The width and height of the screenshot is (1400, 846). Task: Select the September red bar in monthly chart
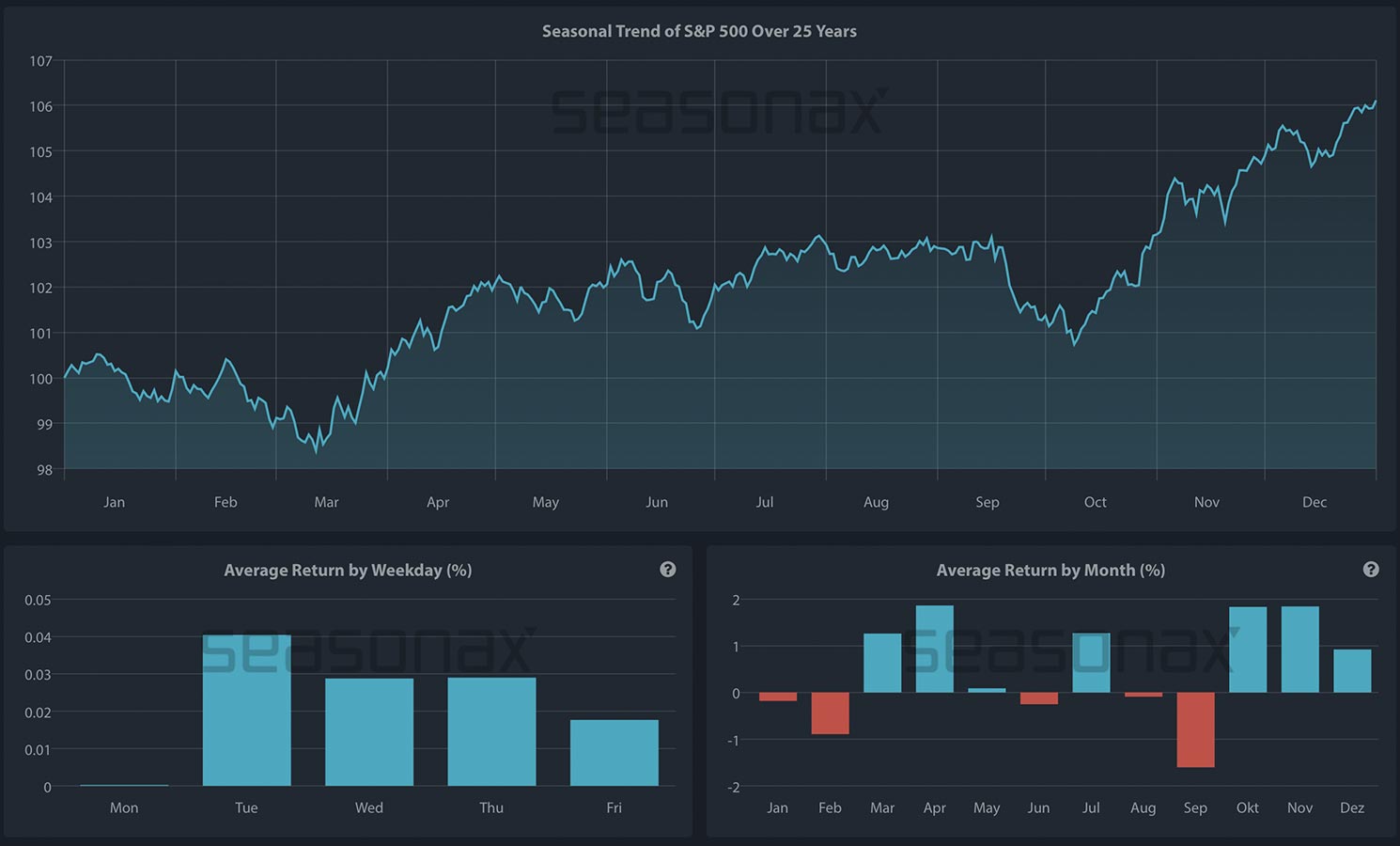click(x=1195, y=730)
